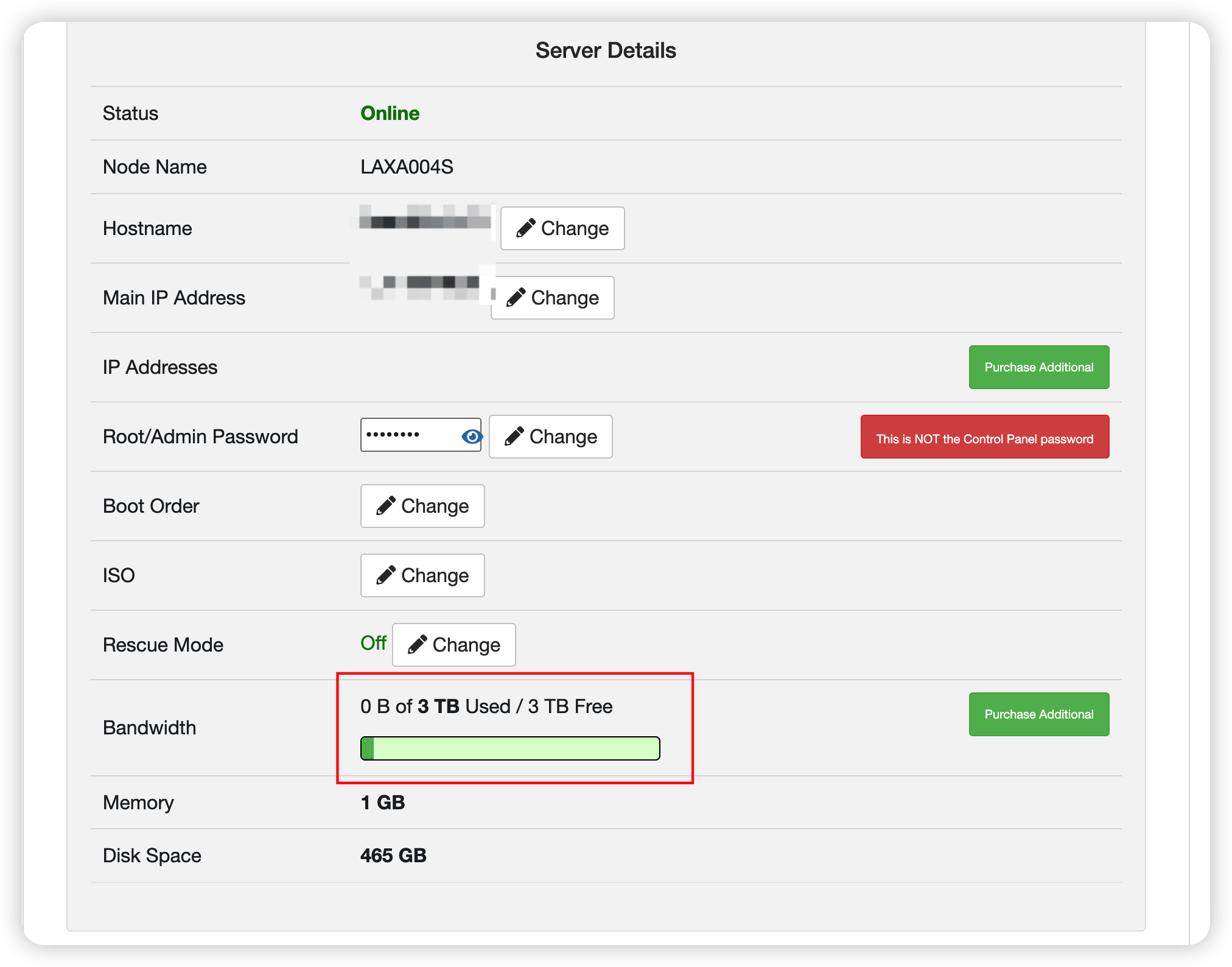1232x967 pixels.
Task: Drag the Bandwidth usage progress bar
Action: pyautogui.click(x=510, y=740)
